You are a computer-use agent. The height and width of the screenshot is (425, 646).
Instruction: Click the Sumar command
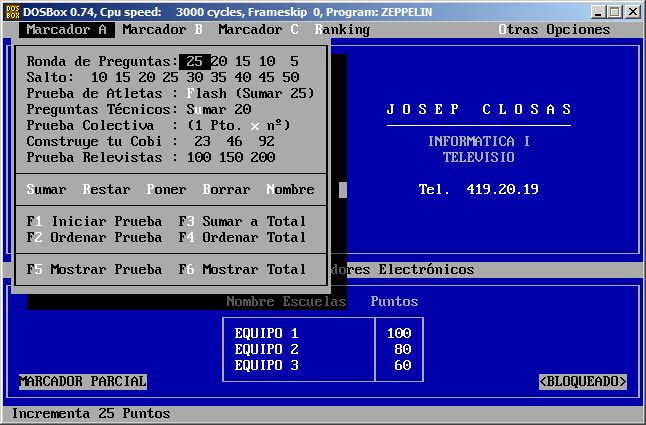[x=47, y=189]
